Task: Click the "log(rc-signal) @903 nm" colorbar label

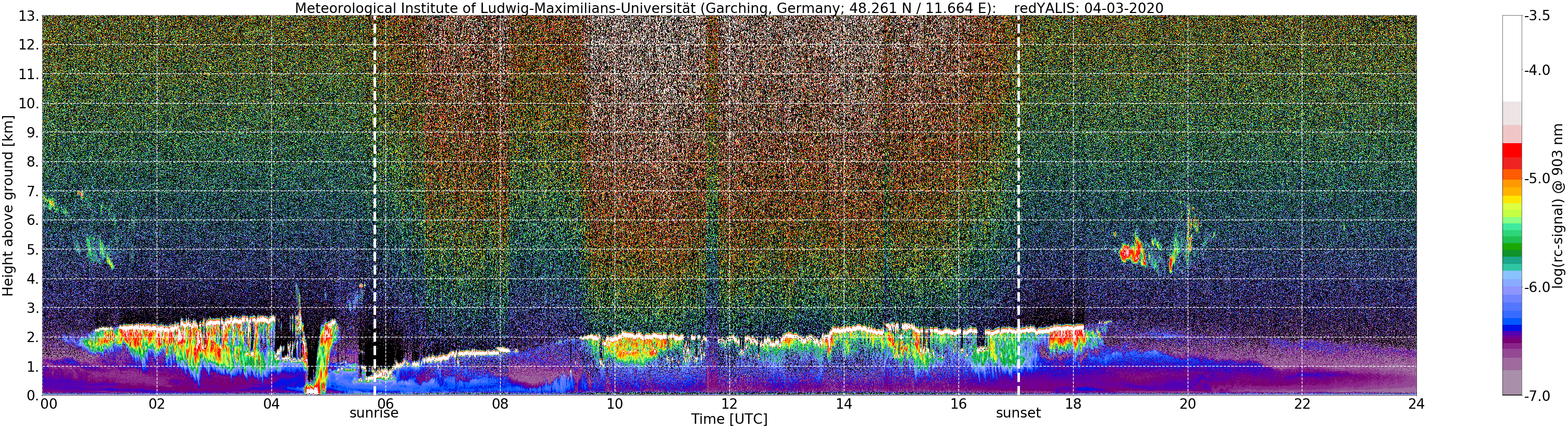Action: tap(1558, 206)
